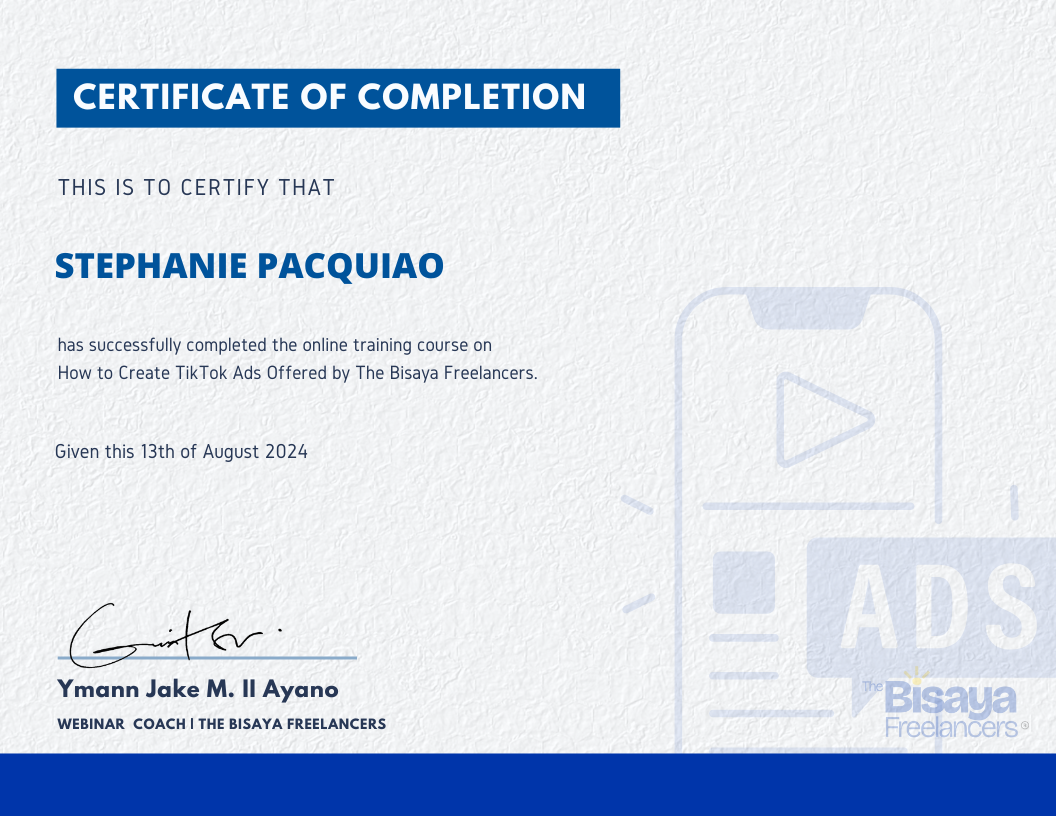Select the date line Given this 13th of August
This screenshot has height=816, width=1056.
point(182,451)
